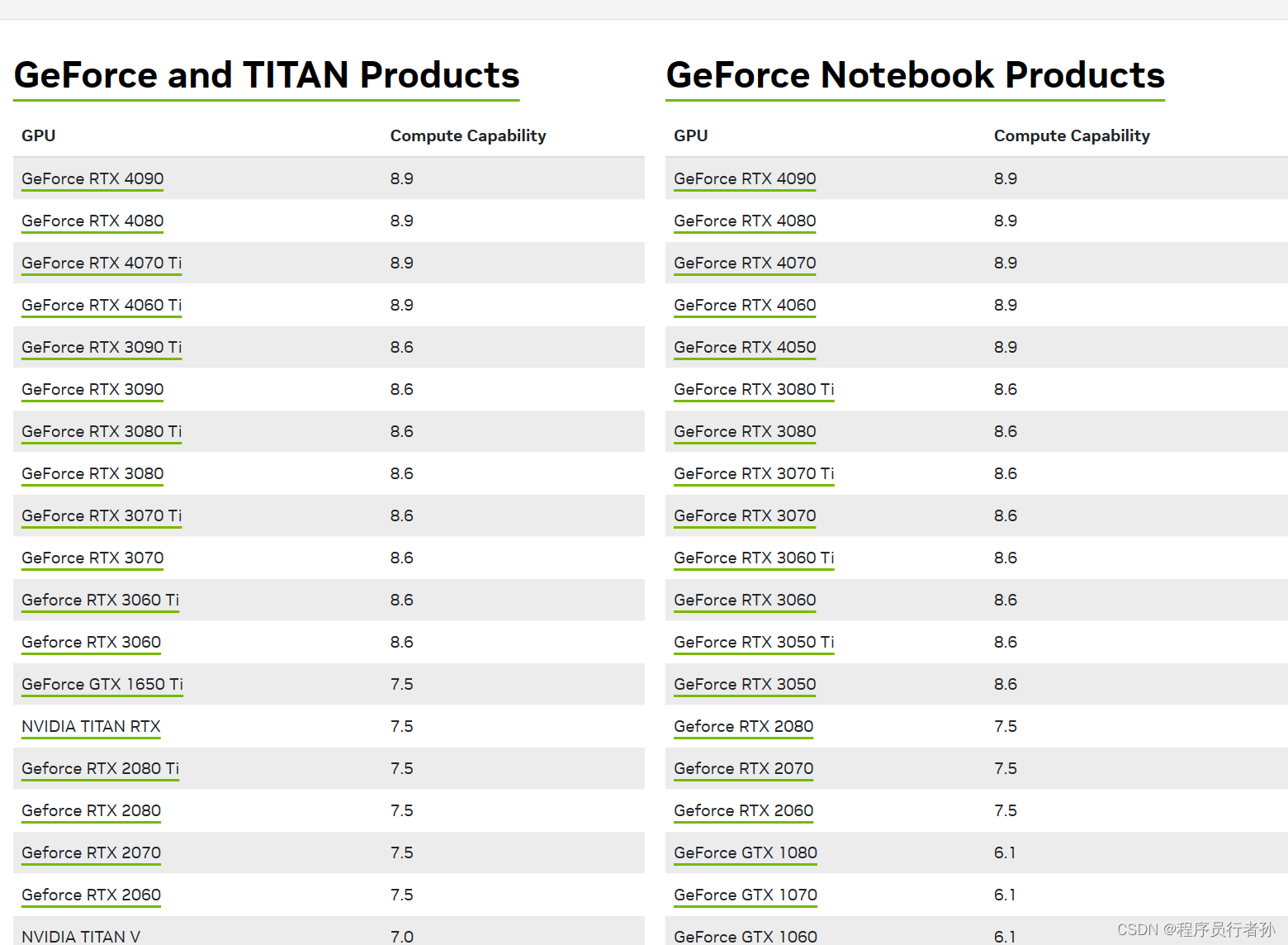Open GeForce RTX 4080 link in TITAN Products table
Screen dimensions: 1288x945
pyautogui.click(x=92, y=221)
